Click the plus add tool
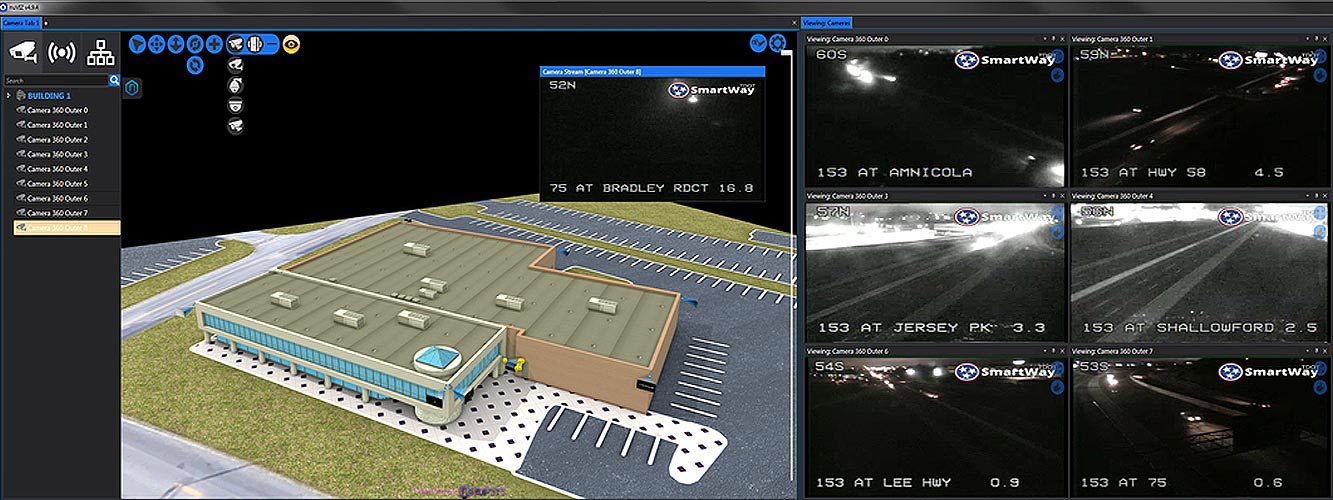 pos(214,44)
